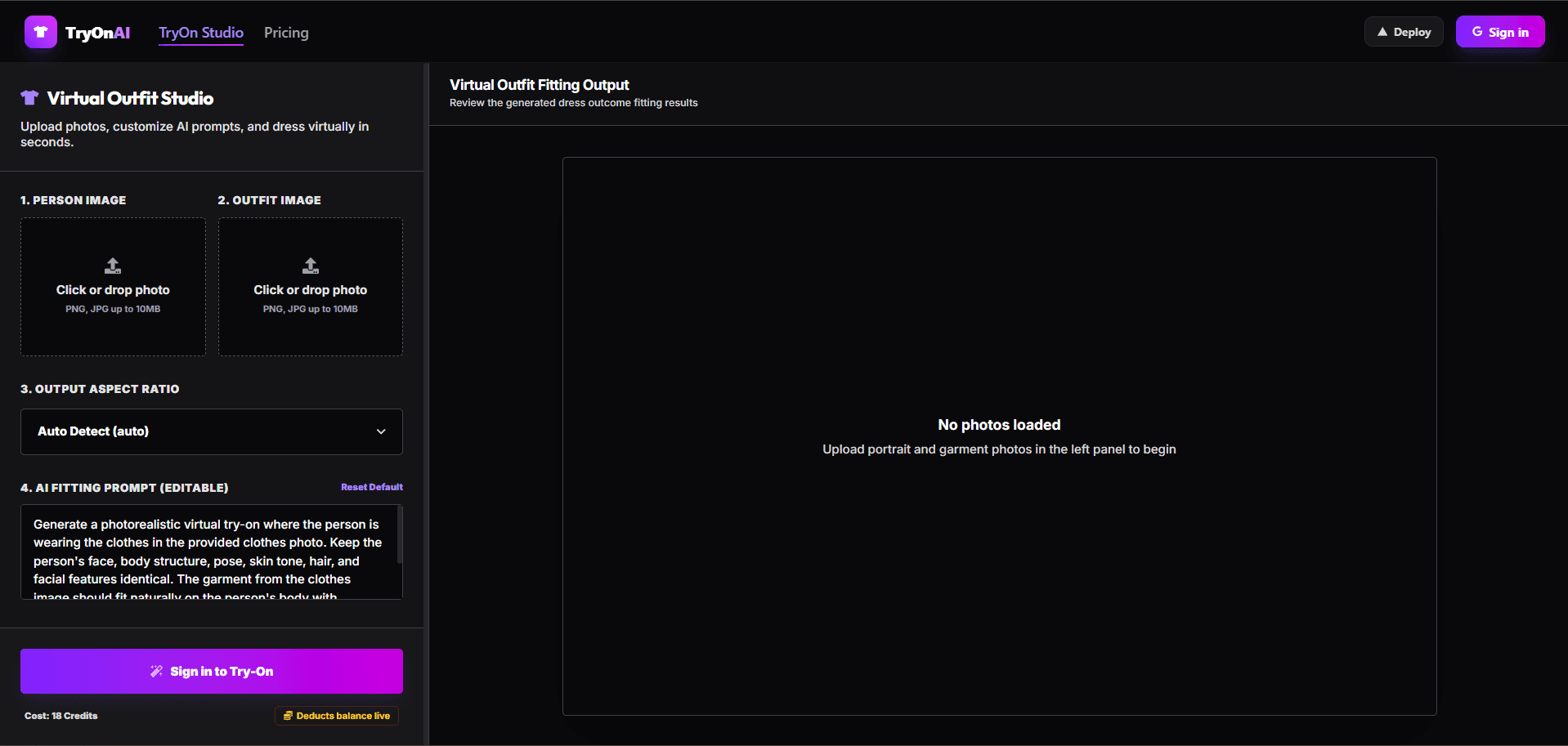Image resolution: width=1568 pixels, height=746 pixels.
Task: Click the Deploy button
Action: 1404,32
